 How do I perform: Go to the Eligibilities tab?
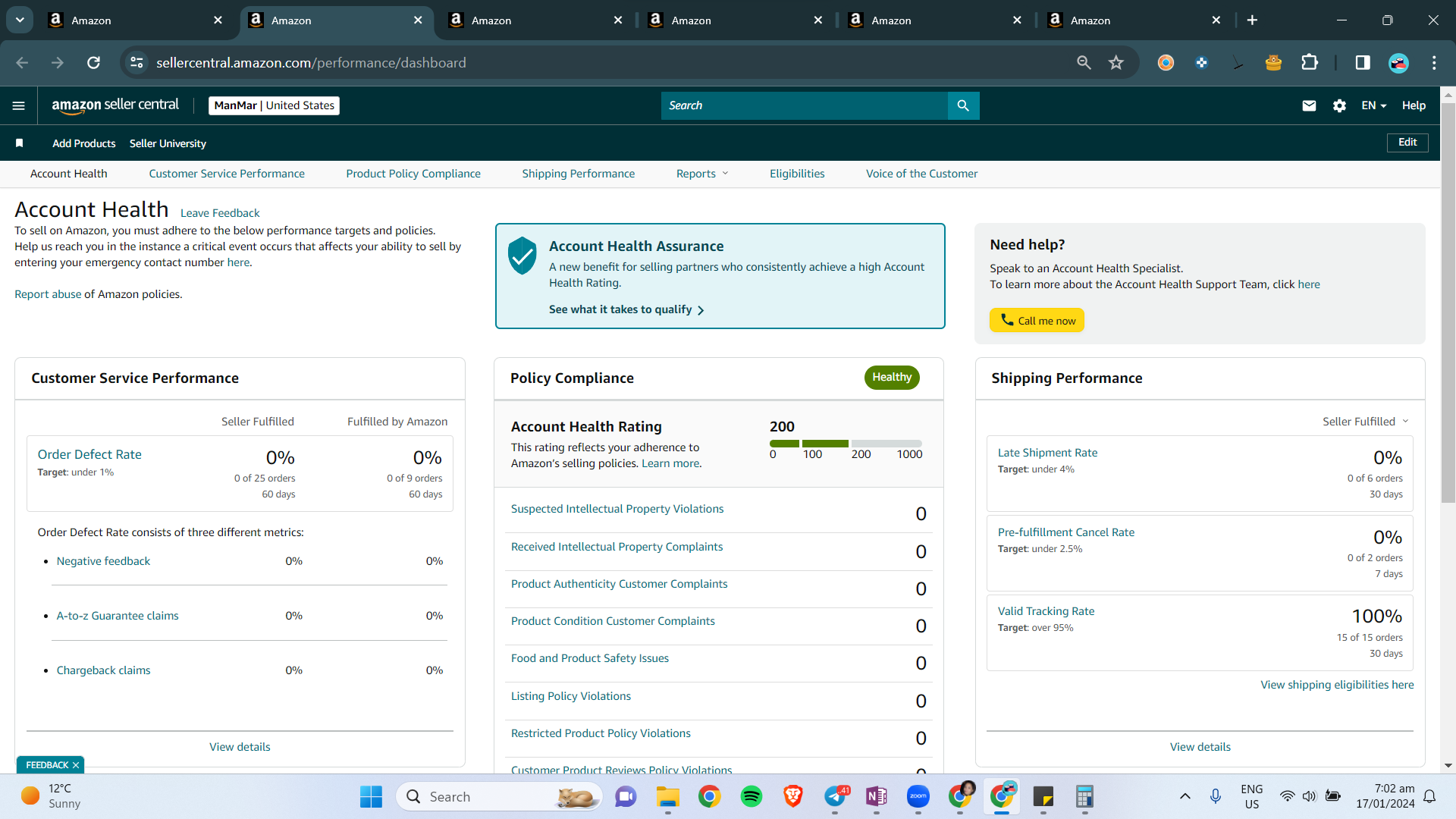(x=797, y=174)
